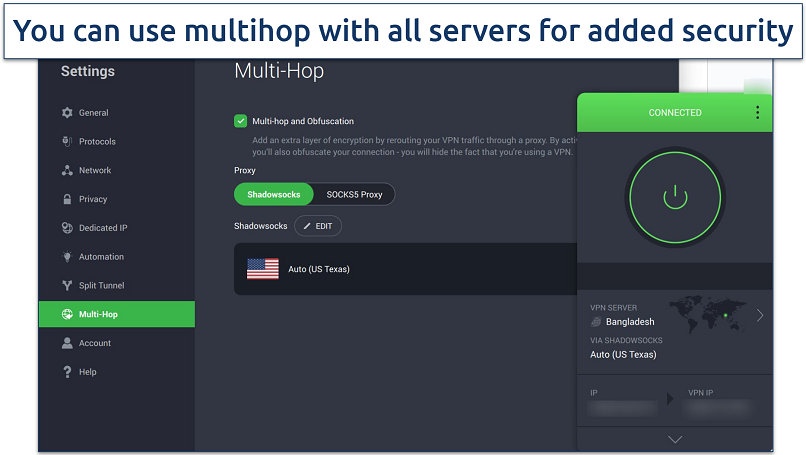This screenshot has width=806, height=455.
Task: Click the Automation icon in sidebar
Action: (x=67, y=257)
